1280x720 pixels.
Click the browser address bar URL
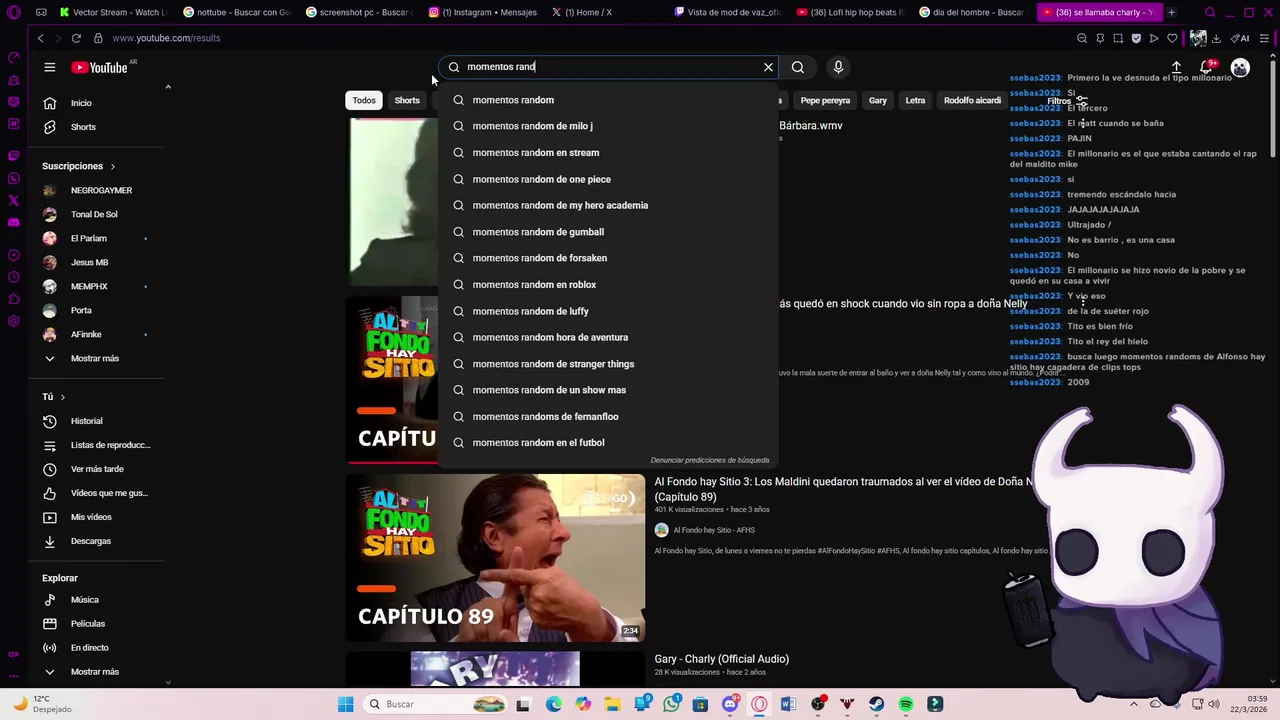(x=166, y=38)
